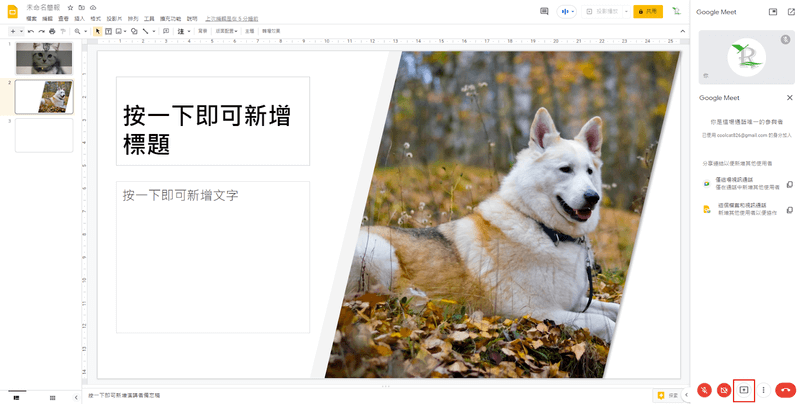This screenshot has width=800, height=404.
Task: Click the Meet call status button
Action: pos(567,11)
